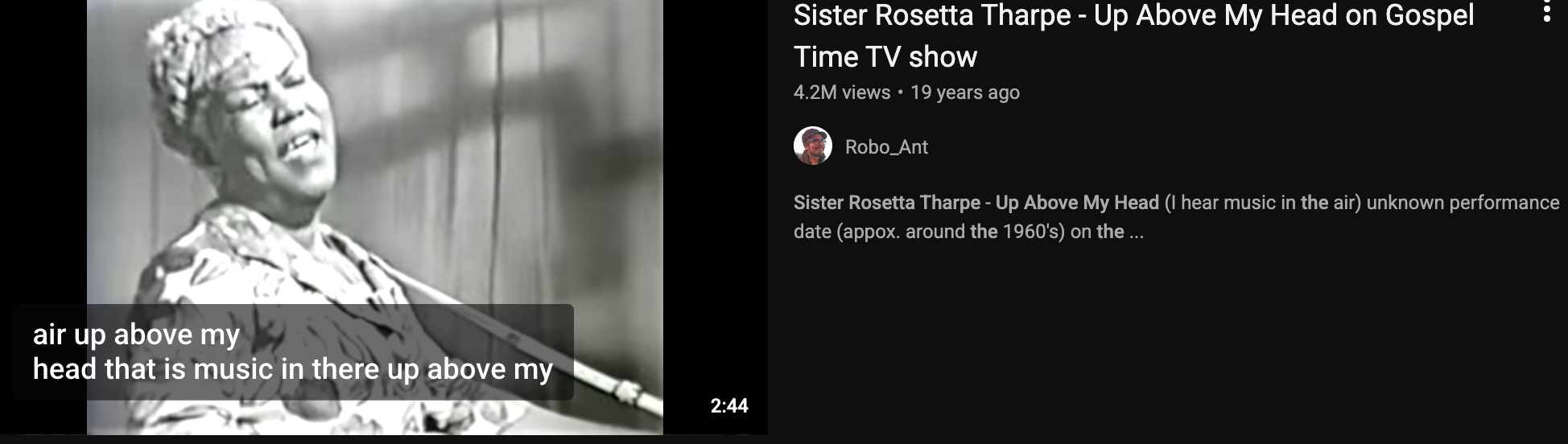Click the caption line starting 'head that is music'

coord(293,369)
